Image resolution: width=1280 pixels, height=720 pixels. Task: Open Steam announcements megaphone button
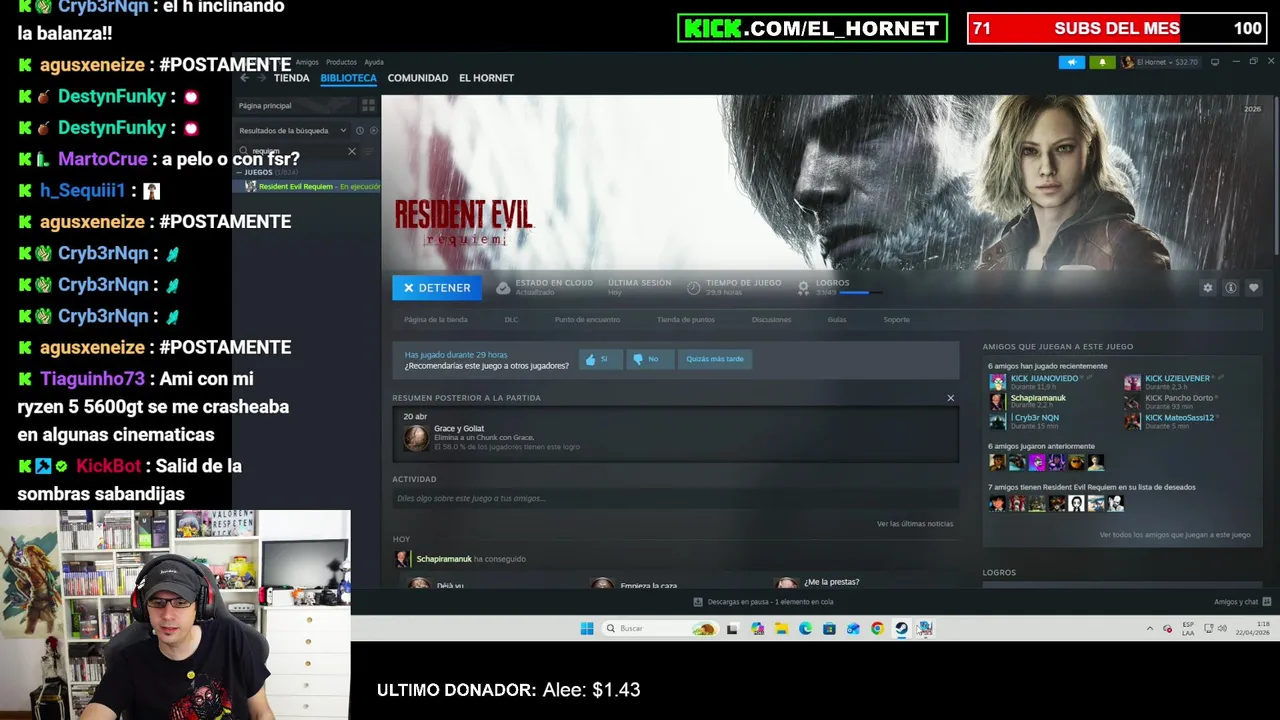click(x=1071, y=62)
